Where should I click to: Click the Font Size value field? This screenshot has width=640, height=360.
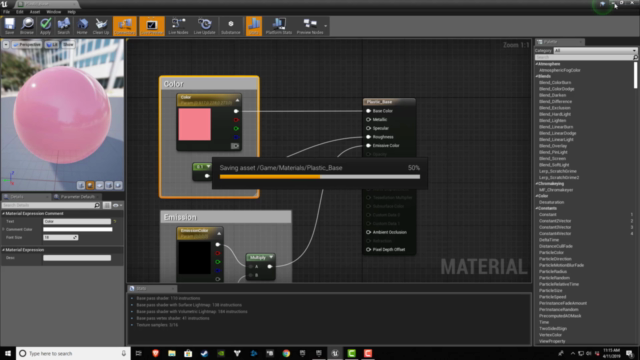click(60, 237)
